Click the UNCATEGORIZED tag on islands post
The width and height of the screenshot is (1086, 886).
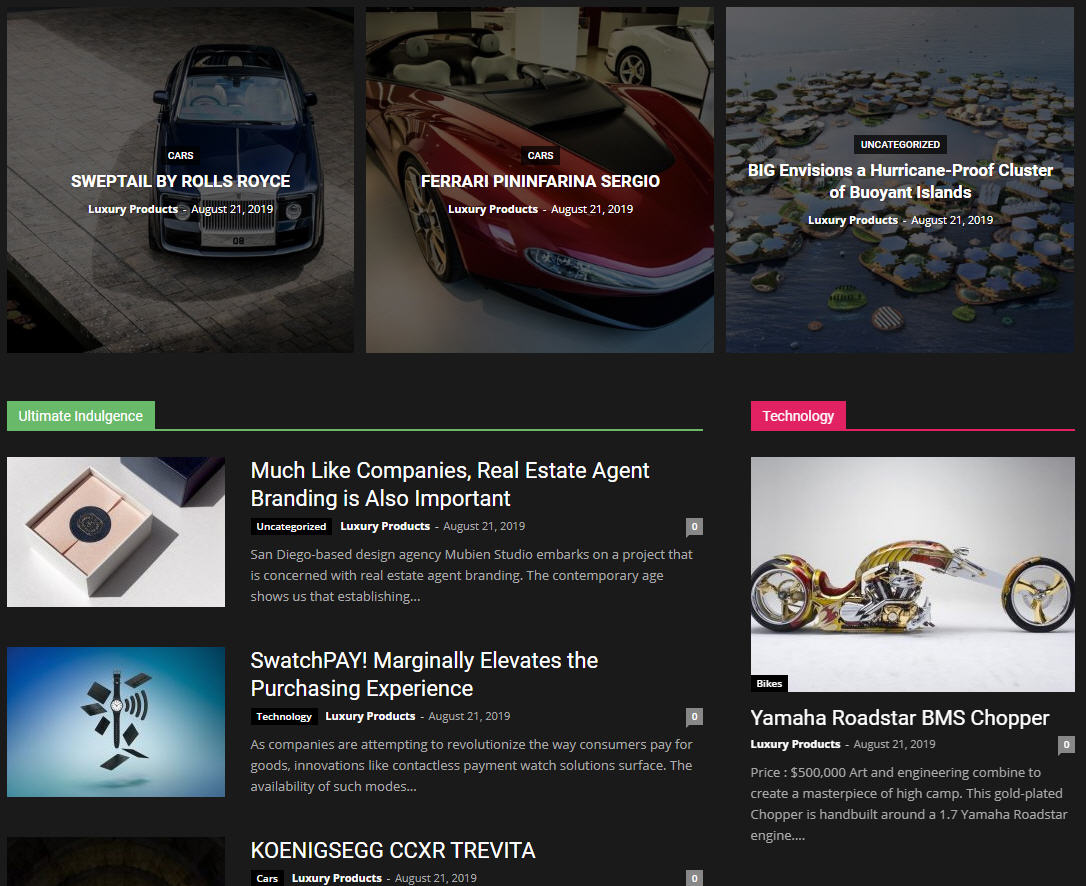tap(900, 144)
